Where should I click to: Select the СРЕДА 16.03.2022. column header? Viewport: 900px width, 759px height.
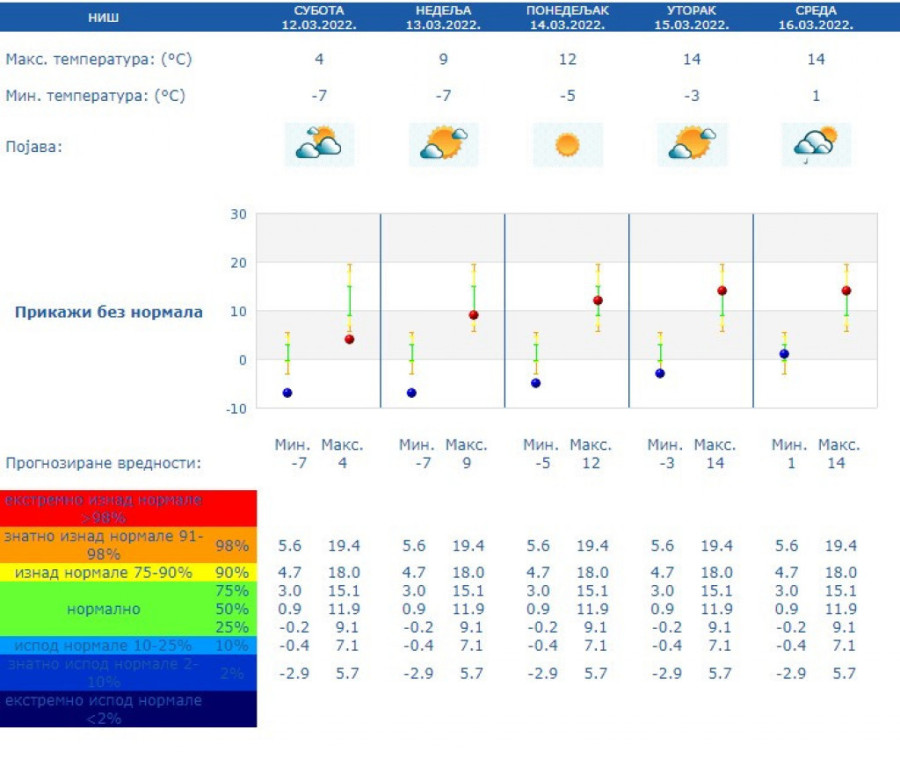815,18
